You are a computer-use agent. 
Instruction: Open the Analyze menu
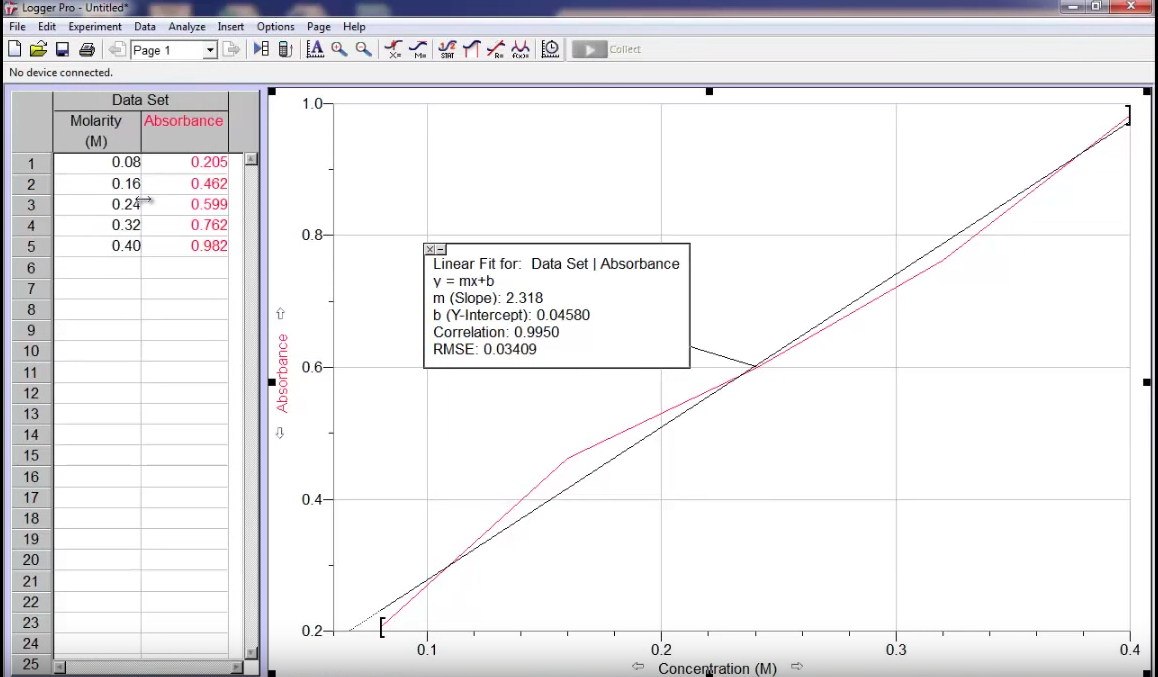(x=187, y=27)
